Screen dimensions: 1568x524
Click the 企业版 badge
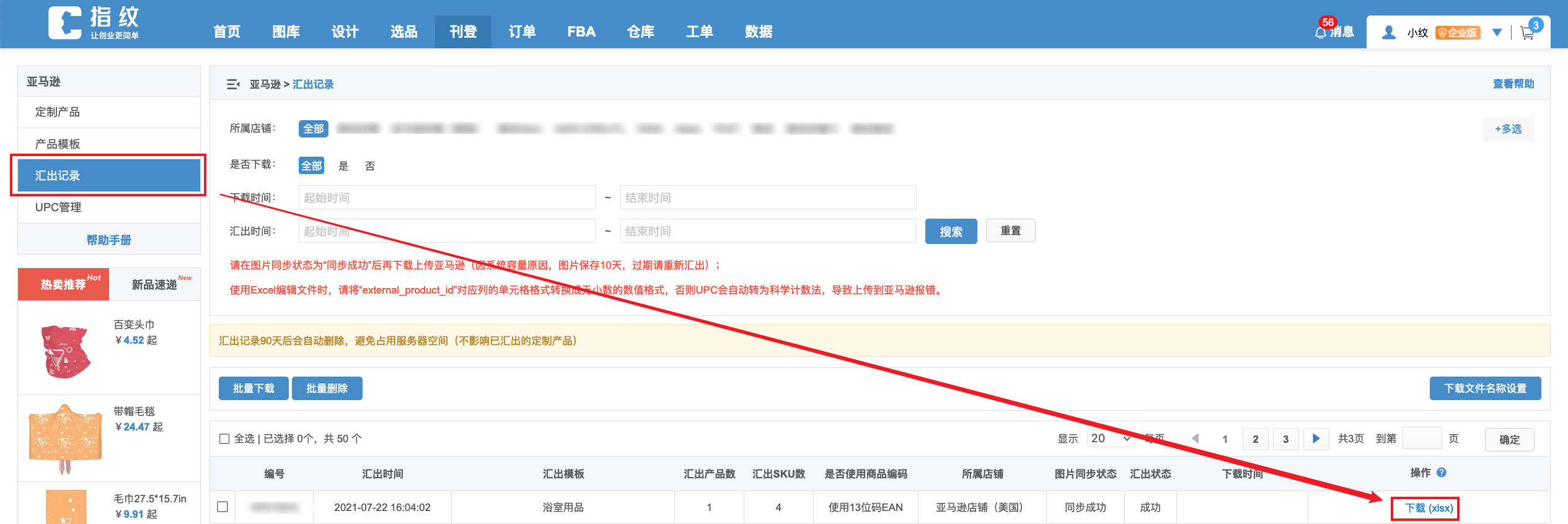point(1458,33)
